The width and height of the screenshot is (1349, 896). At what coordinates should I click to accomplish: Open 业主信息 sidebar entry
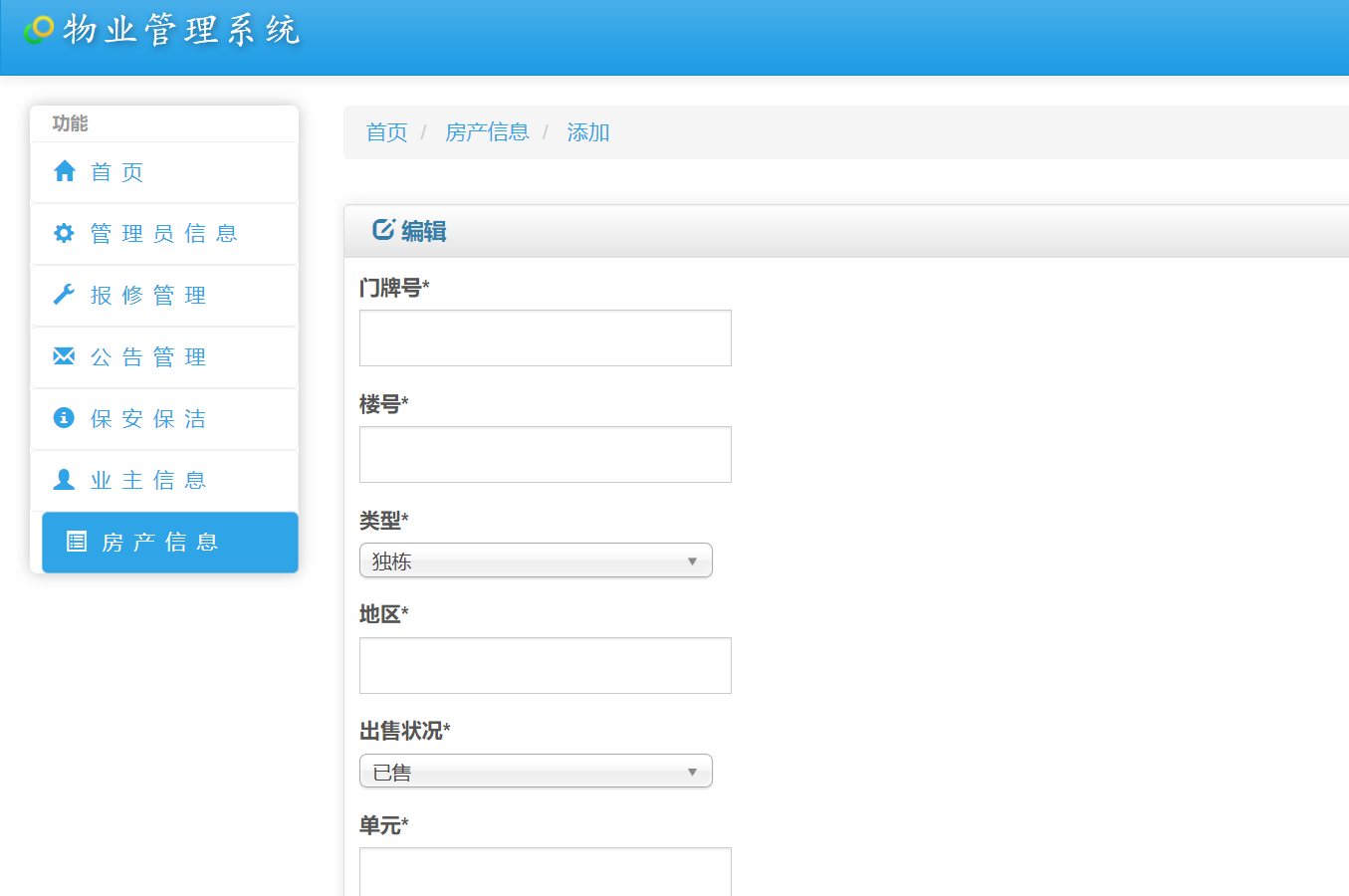[x=164, y=481]
